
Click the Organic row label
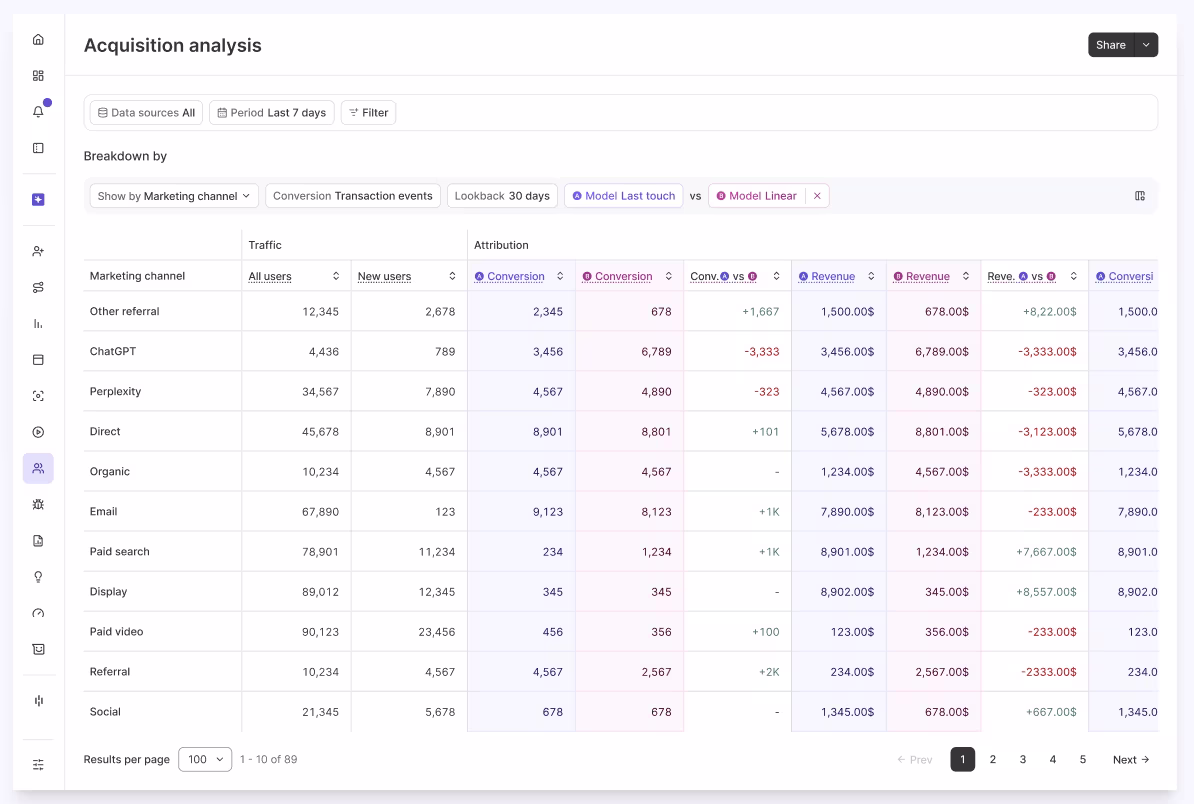coord(110,471)
